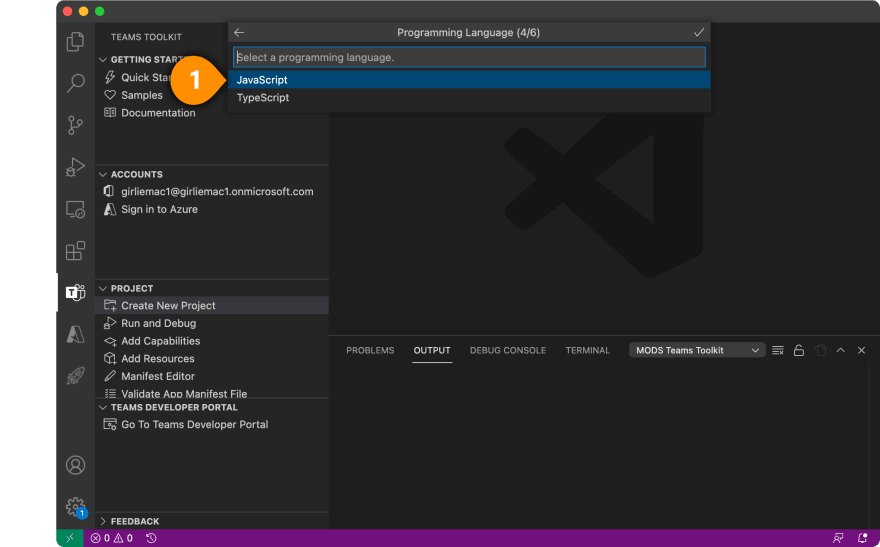The height and width of the screenshot is (547, 880).
Task: Confirm selection with the checkmark icon
Action: [699, 33]
